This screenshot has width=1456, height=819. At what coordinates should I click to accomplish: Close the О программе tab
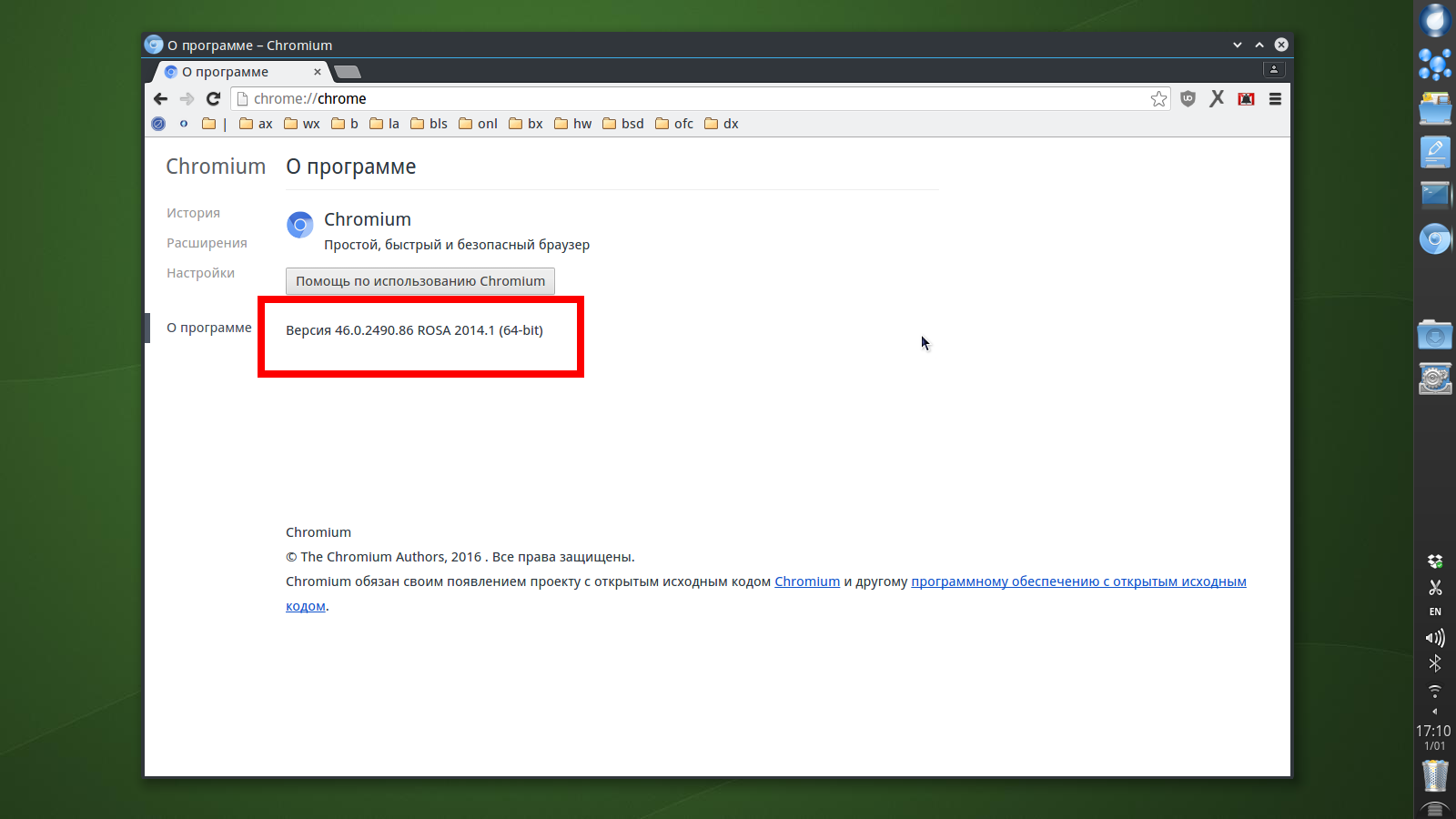[x=318, y=72]
